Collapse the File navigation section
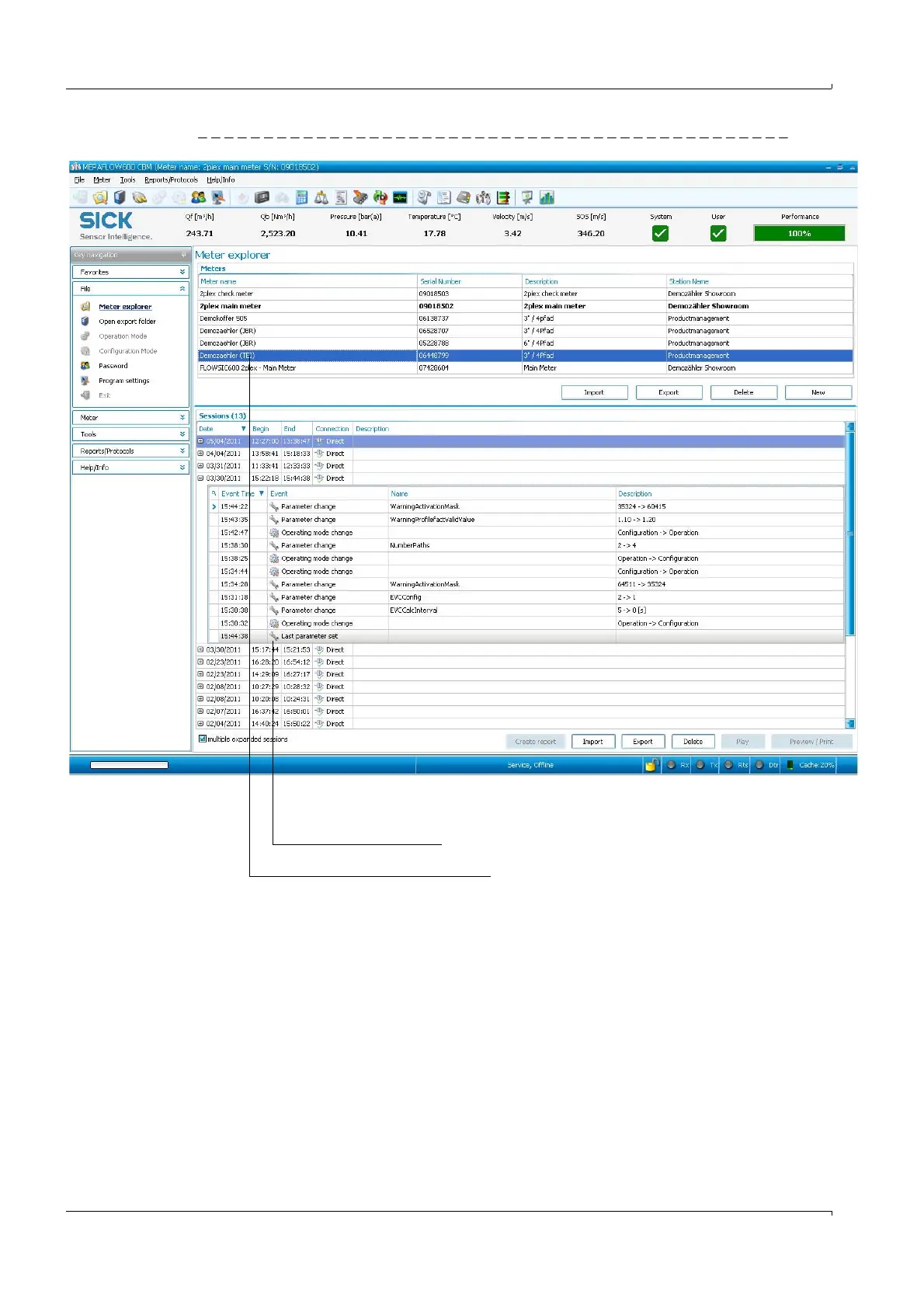Viewport: 924px width, 1308px height. [x=130, y=289]
